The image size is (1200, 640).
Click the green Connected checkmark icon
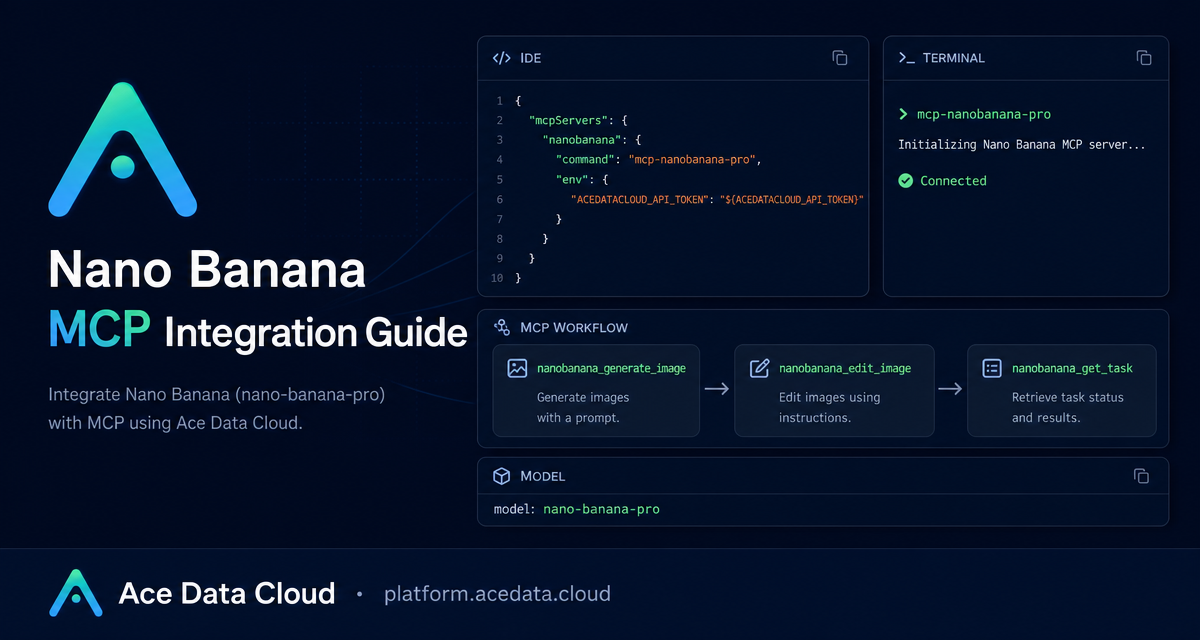(x=906, y=181)
